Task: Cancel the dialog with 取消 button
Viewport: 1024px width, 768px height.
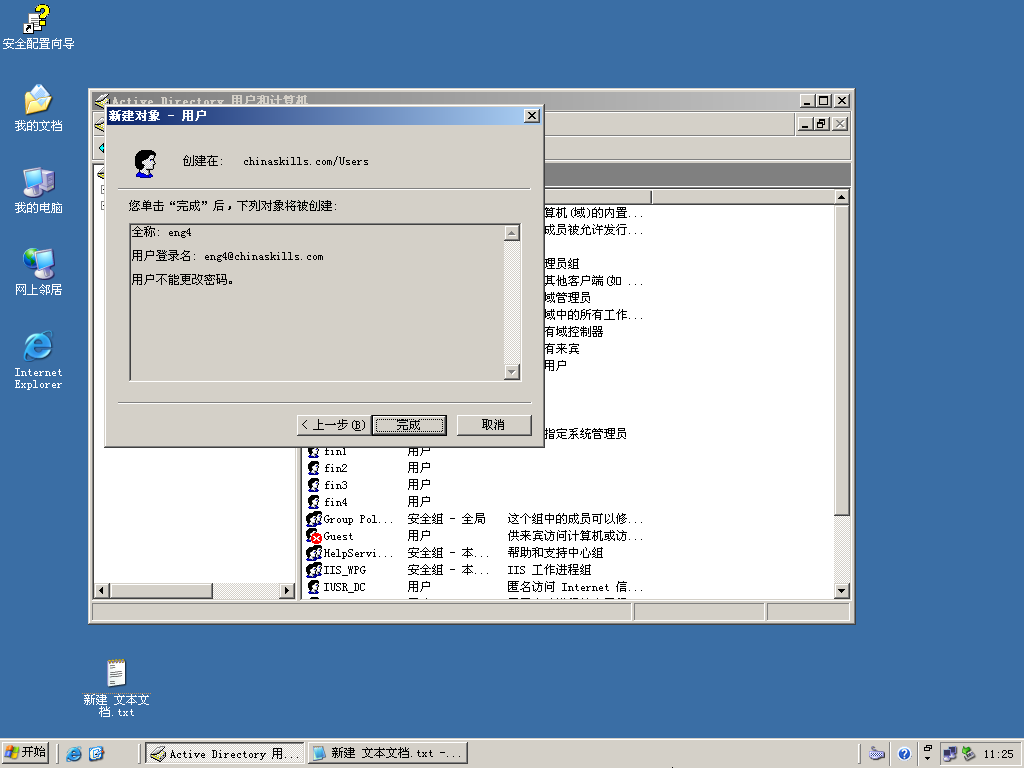Action: pos(494,424)
